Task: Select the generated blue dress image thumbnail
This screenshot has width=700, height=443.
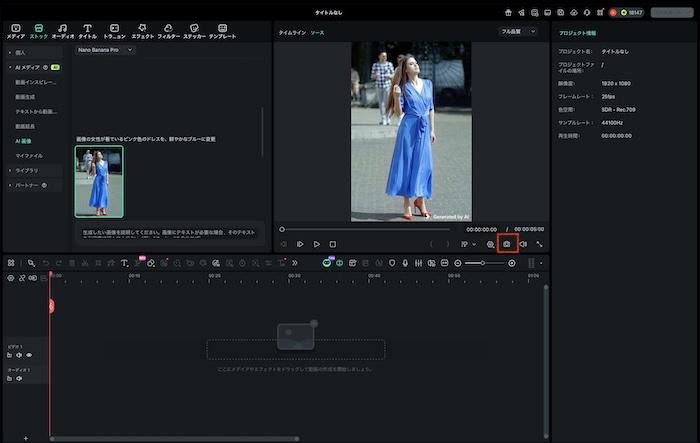Action: (99, 181)
